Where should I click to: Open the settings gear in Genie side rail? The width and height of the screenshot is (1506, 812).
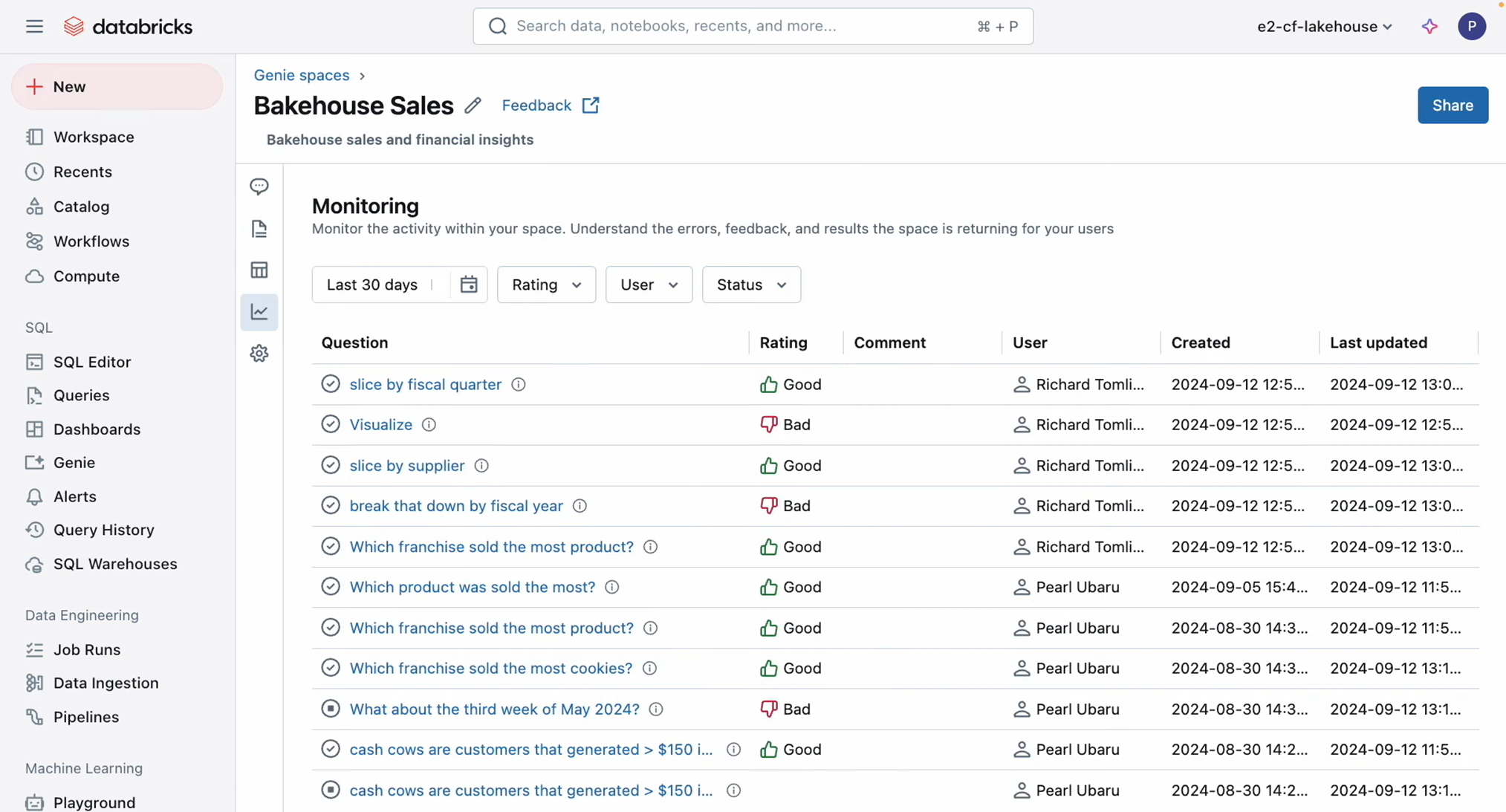(x=259, y=354)
